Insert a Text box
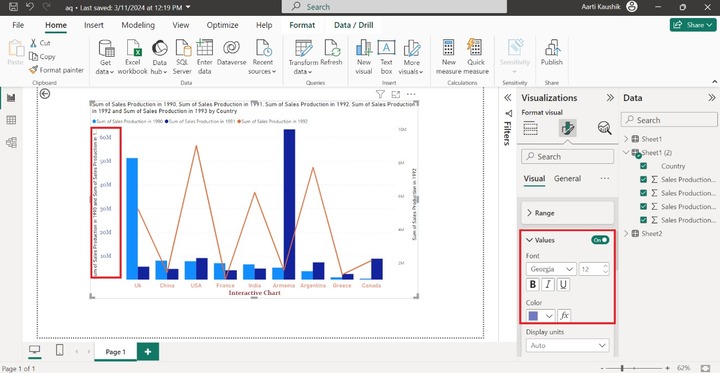 386,57
